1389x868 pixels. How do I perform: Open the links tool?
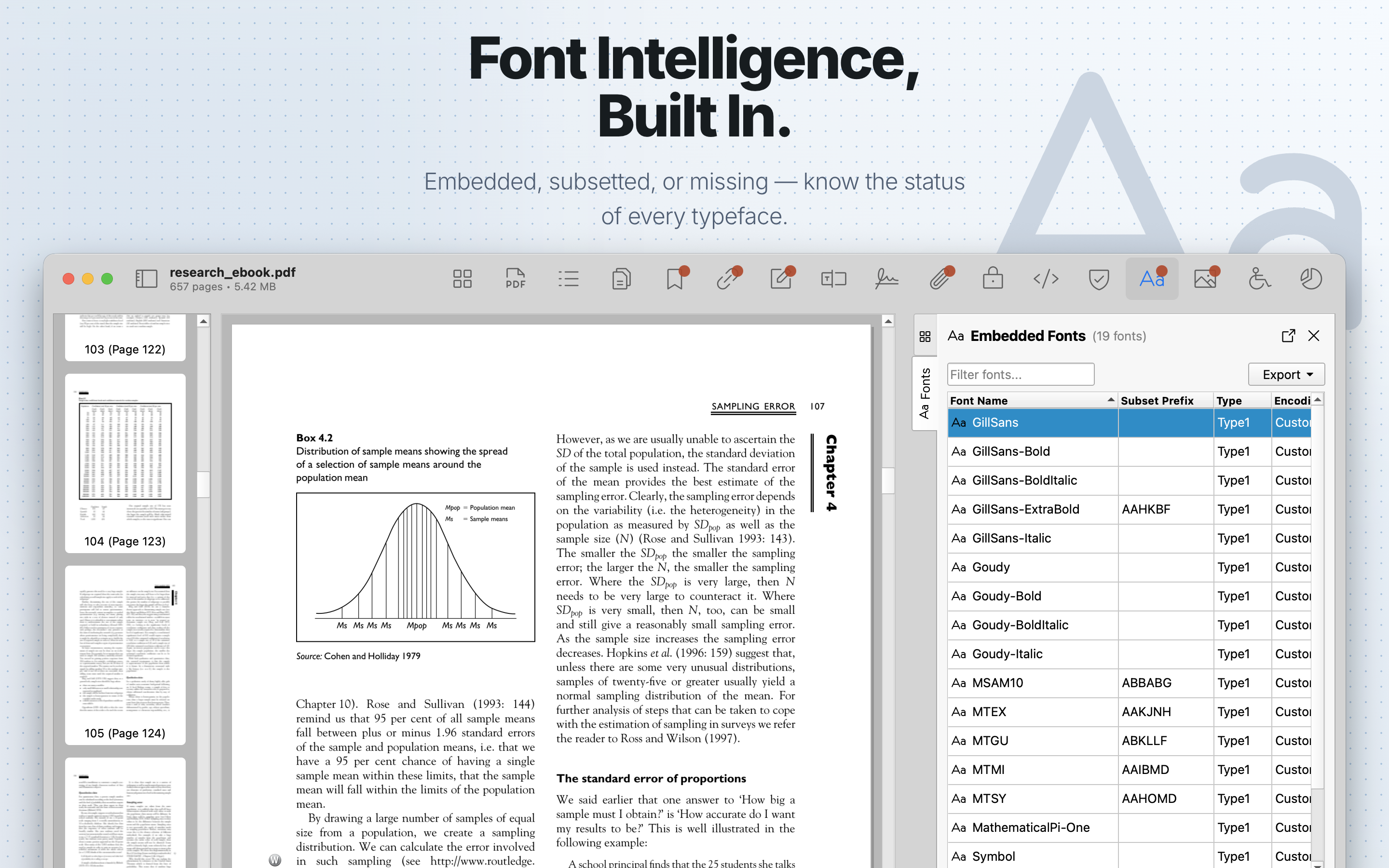point(728,279)
